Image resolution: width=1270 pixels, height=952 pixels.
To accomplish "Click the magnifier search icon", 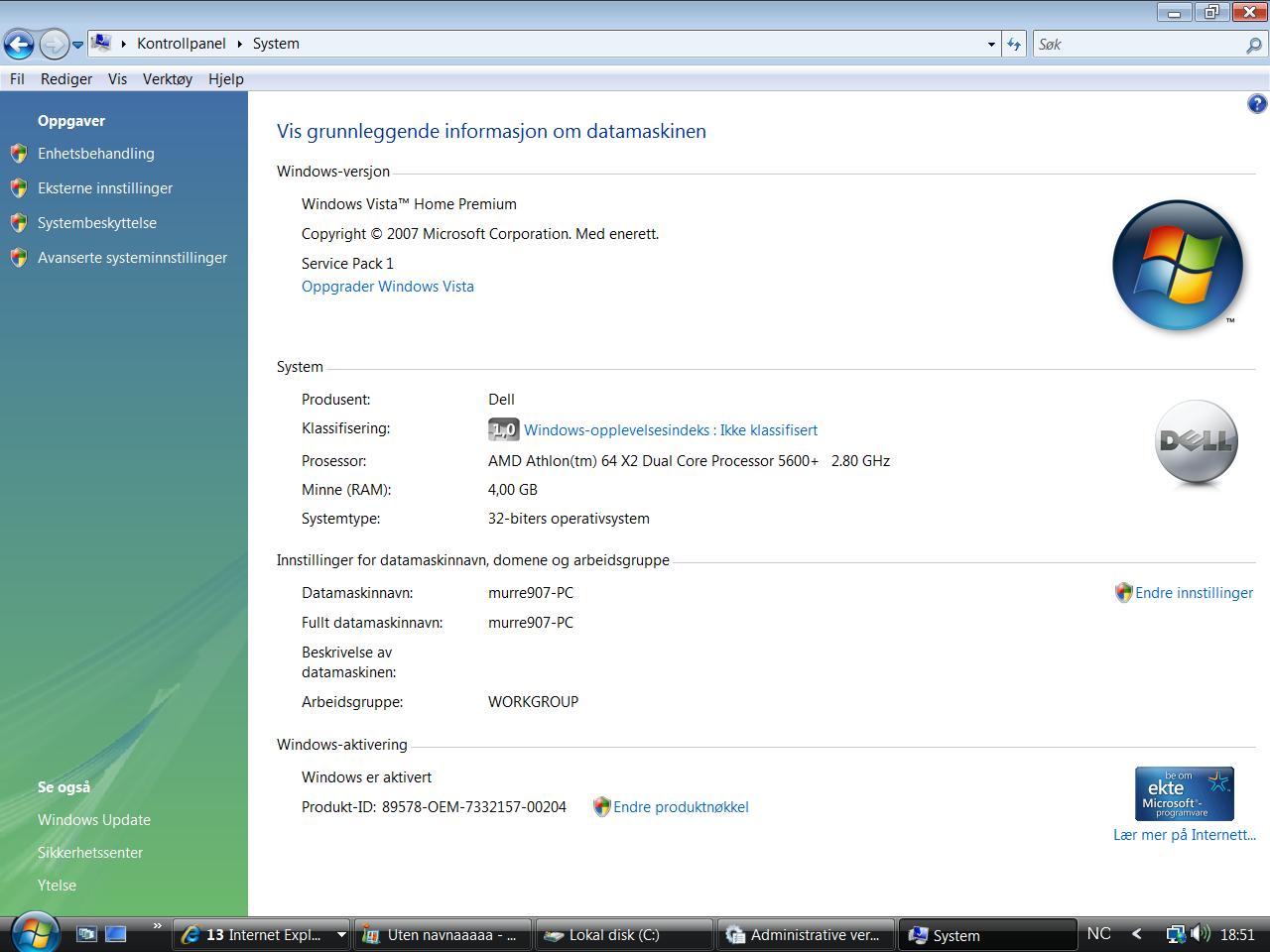I will click(x=1254, y=45).
